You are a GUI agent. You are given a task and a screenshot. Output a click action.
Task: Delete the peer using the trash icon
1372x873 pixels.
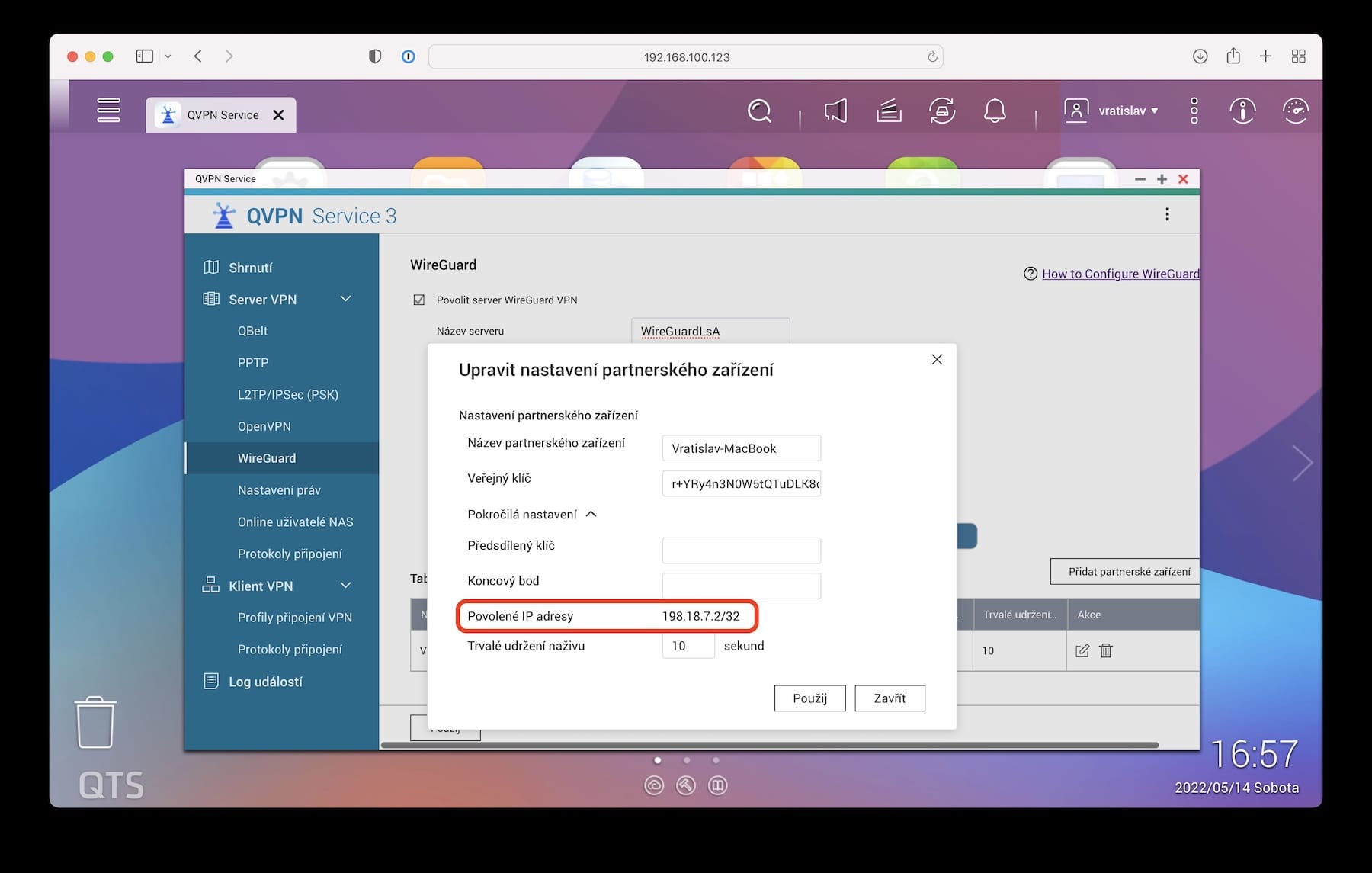[1106, 650]
